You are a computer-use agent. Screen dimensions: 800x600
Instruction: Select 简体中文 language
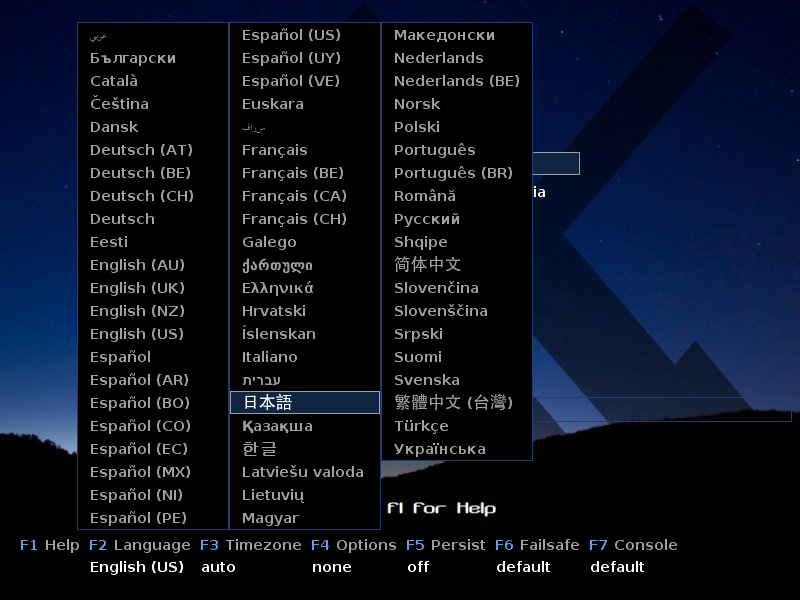(428, 264)
